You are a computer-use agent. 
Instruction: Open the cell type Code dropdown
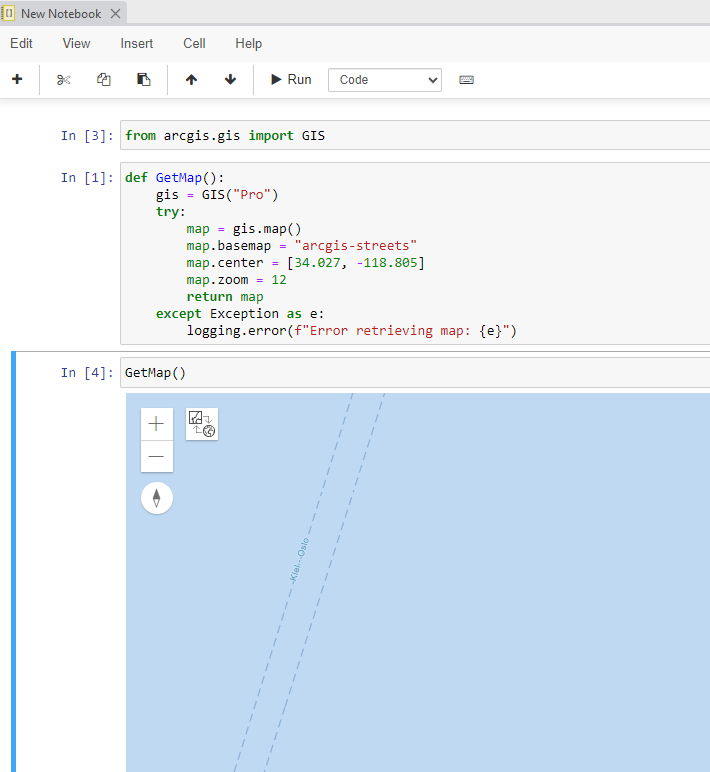385,80
